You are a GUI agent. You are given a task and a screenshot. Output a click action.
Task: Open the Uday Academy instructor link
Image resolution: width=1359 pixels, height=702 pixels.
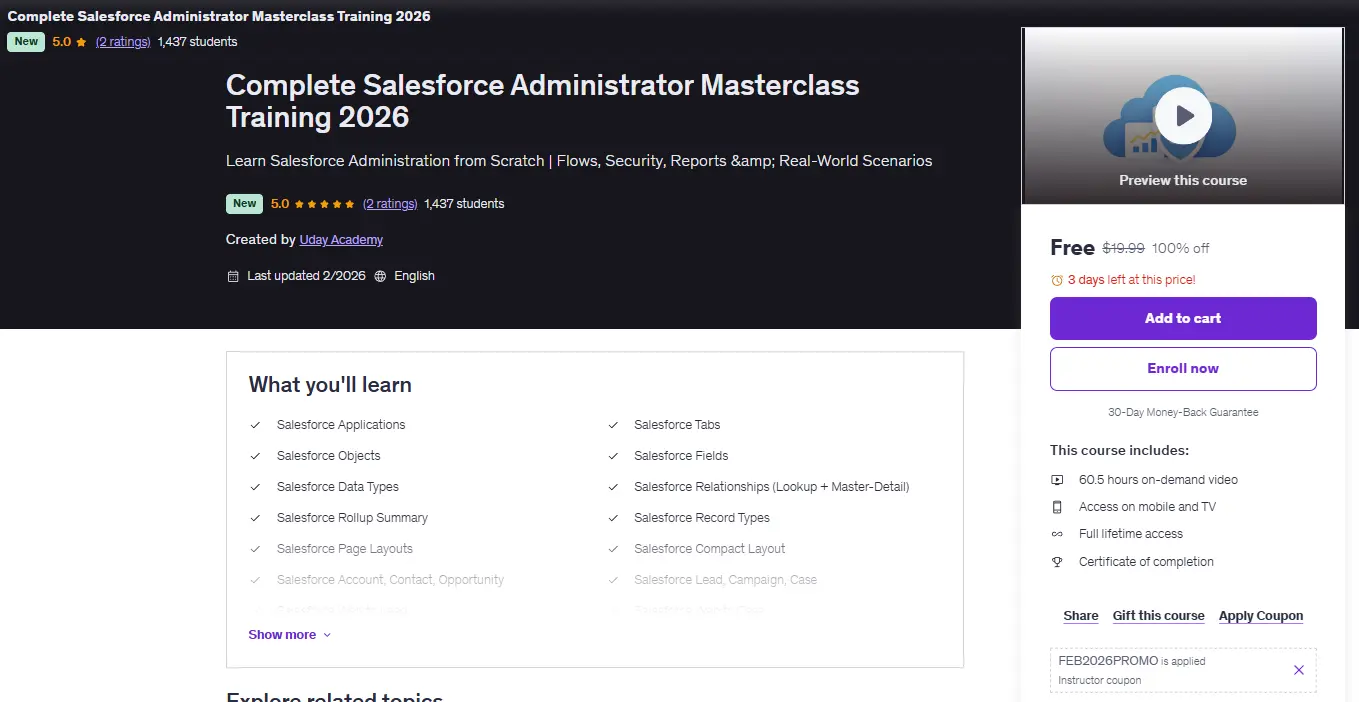[341, 240]
